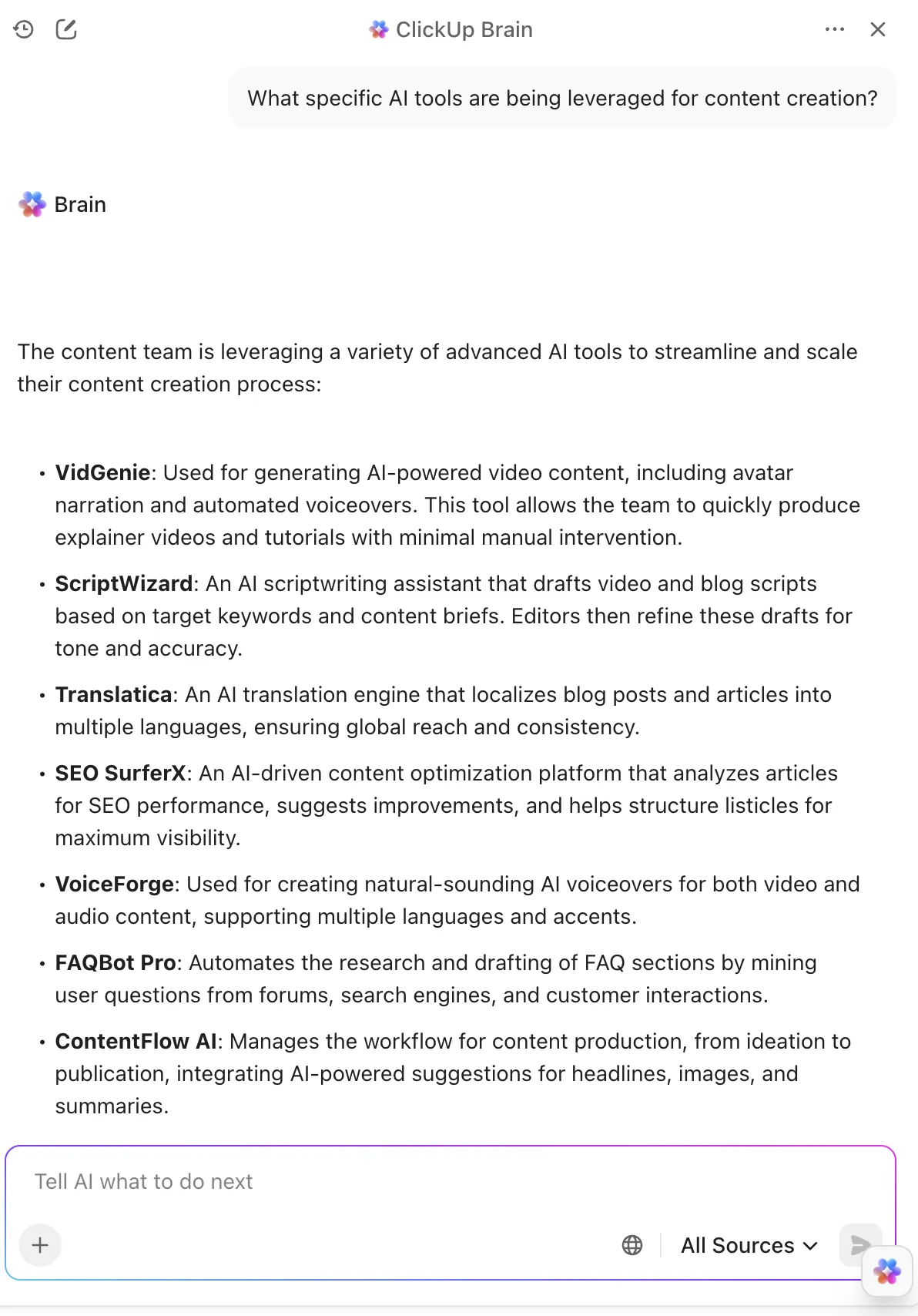Viewport: 918px width, 1316px height.
Task: Click the FAQBot Pro bullet heading
Action: pyautogui.click(x=116, y=962)
